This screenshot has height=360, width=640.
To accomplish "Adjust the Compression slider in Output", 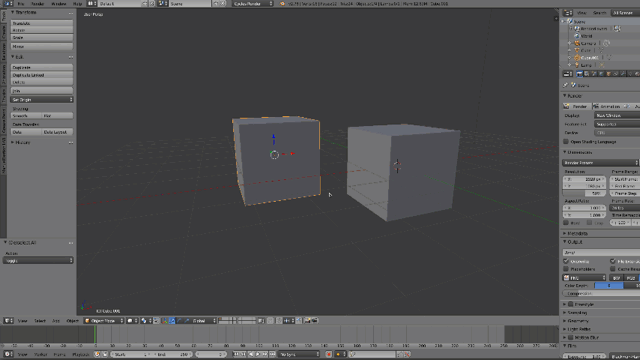I will 601,293.
